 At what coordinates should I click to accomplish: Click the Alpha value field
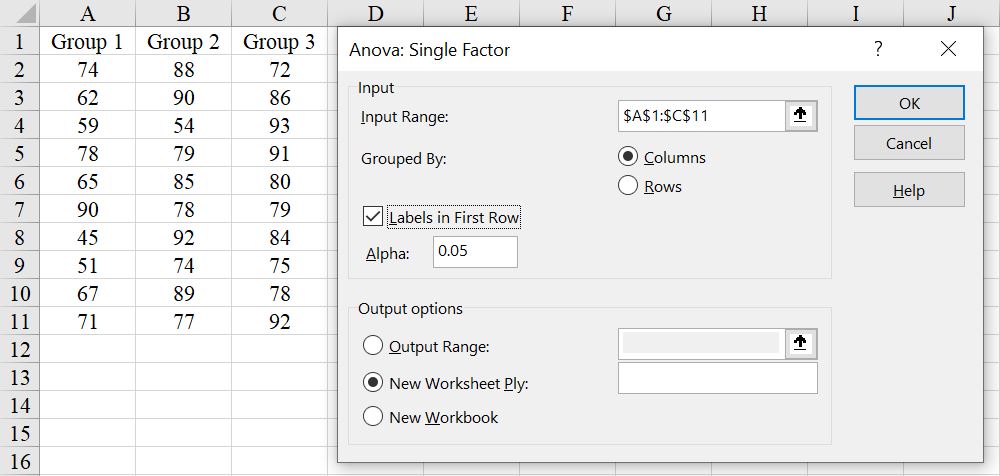[475, 252]
